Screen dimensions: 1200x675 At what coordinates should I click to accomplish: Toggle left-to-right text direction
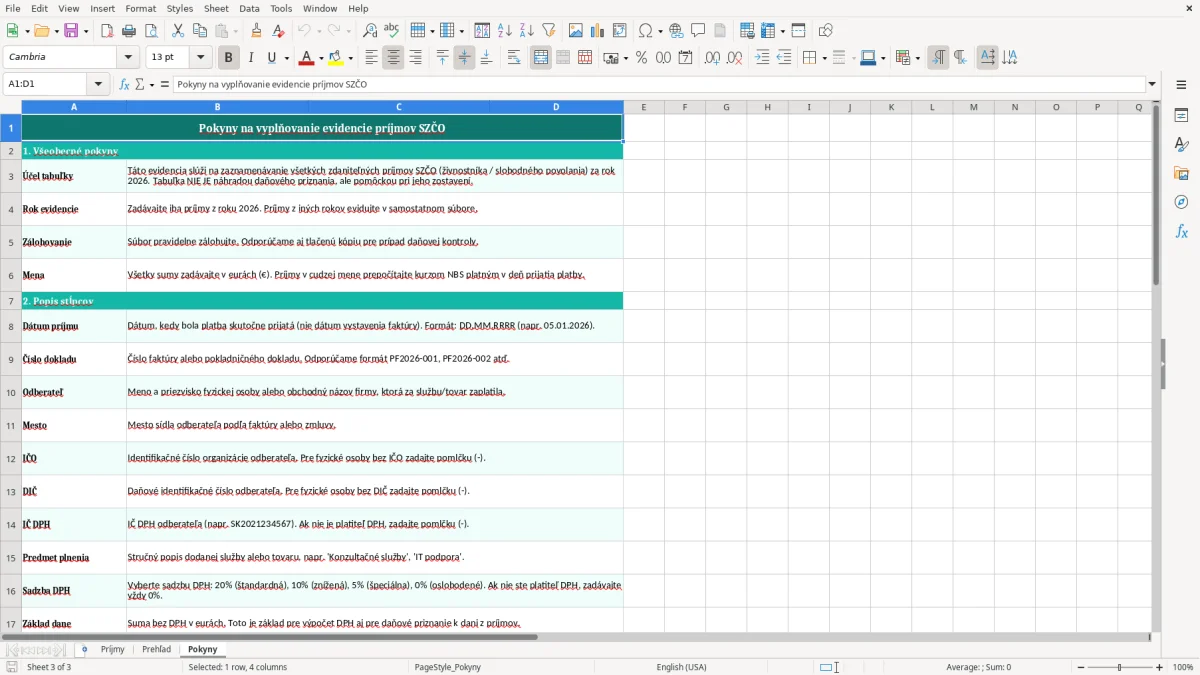click(x=938, y=58)
